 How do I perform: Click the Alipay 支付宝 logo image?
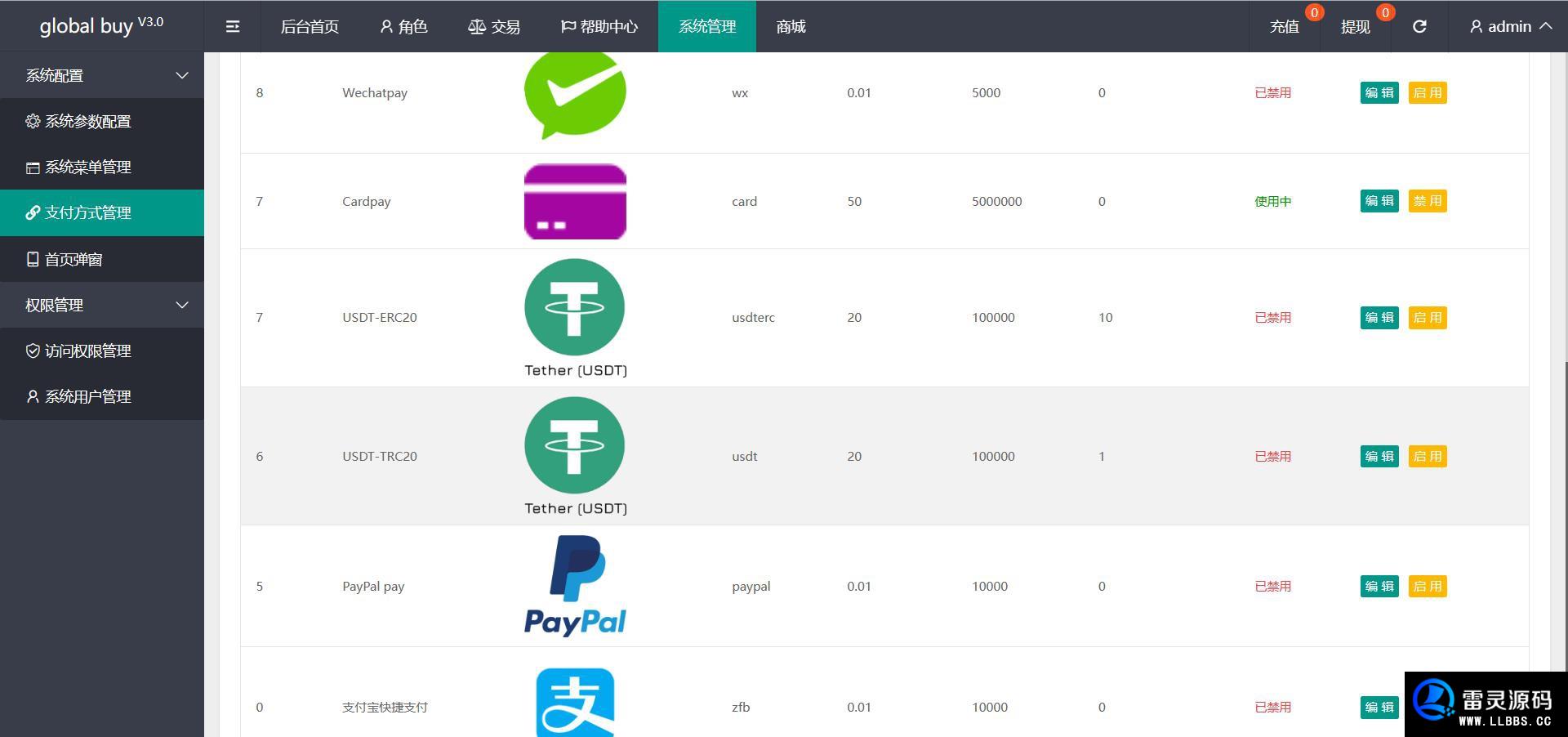pyautogui.click(x=575, y=703)
